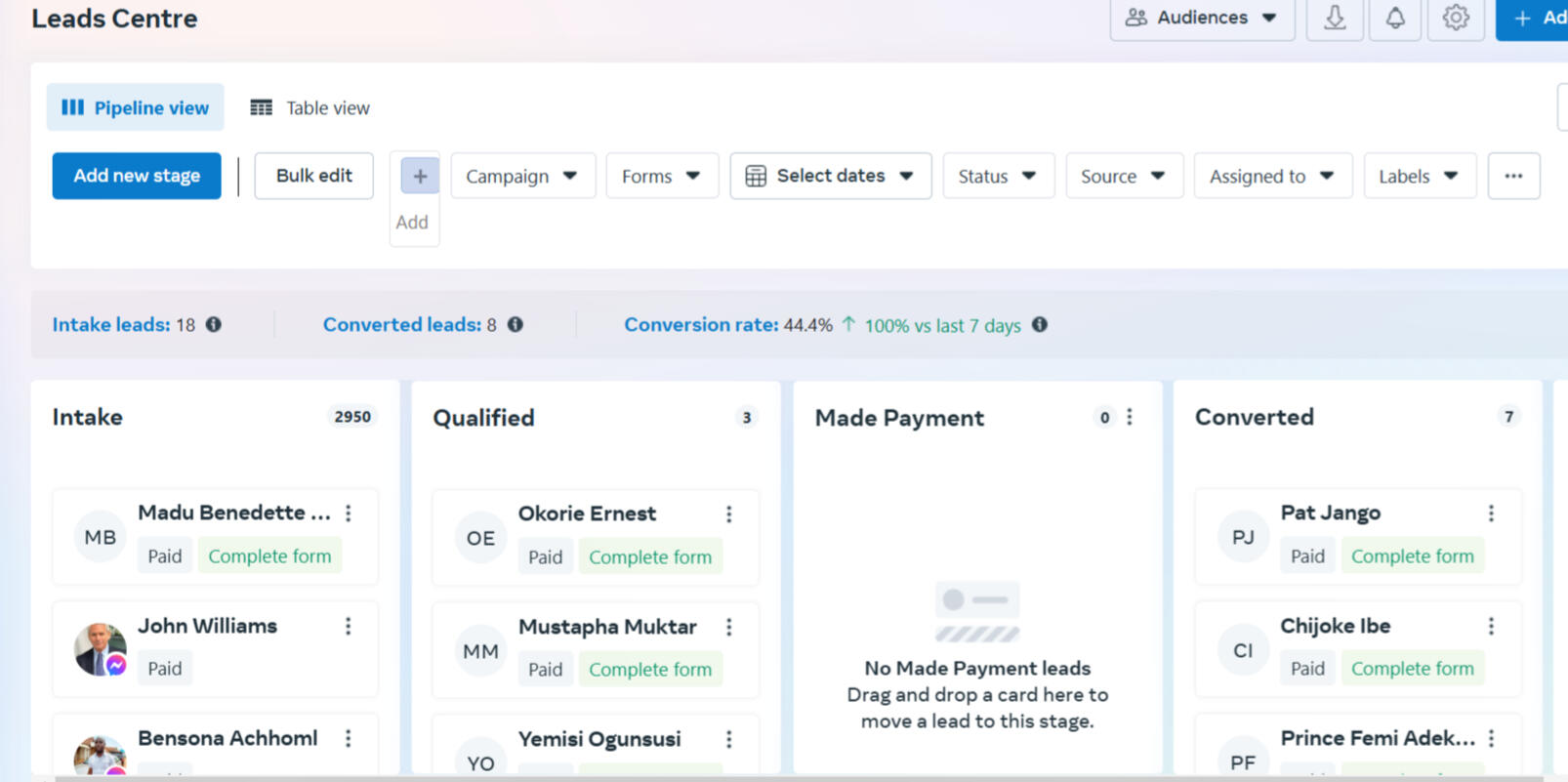Open options for John Williams card
The image size is (1568, 782).
pyautogui.click(x=349, y=626)
